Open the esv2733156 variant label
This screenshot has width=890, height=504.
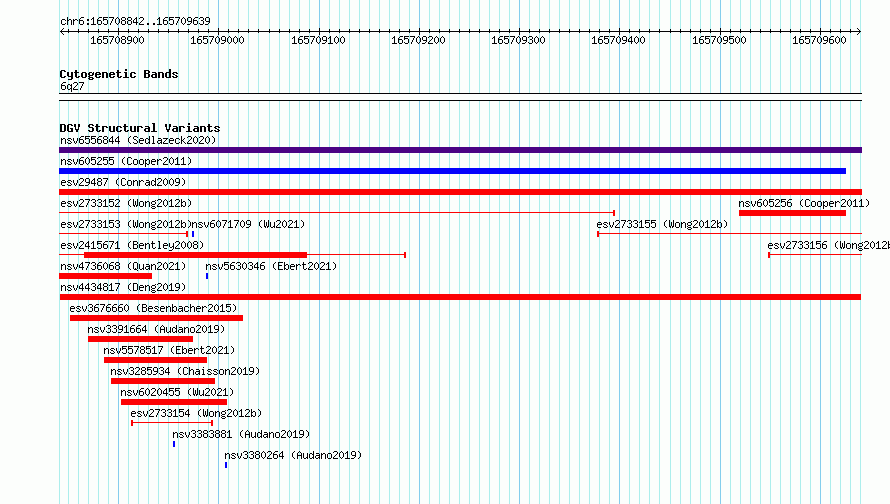[829, 245]
